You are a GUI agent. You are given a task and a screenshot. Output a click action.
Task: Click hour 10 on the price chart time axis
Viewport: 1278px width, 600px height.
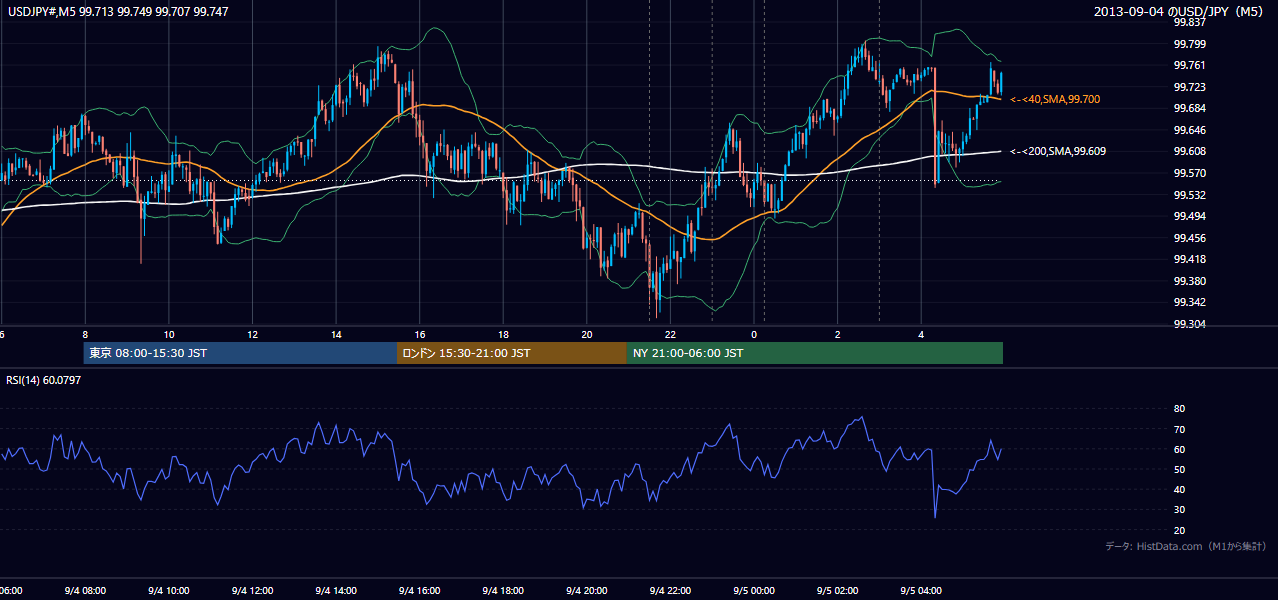tap(169, 335)
